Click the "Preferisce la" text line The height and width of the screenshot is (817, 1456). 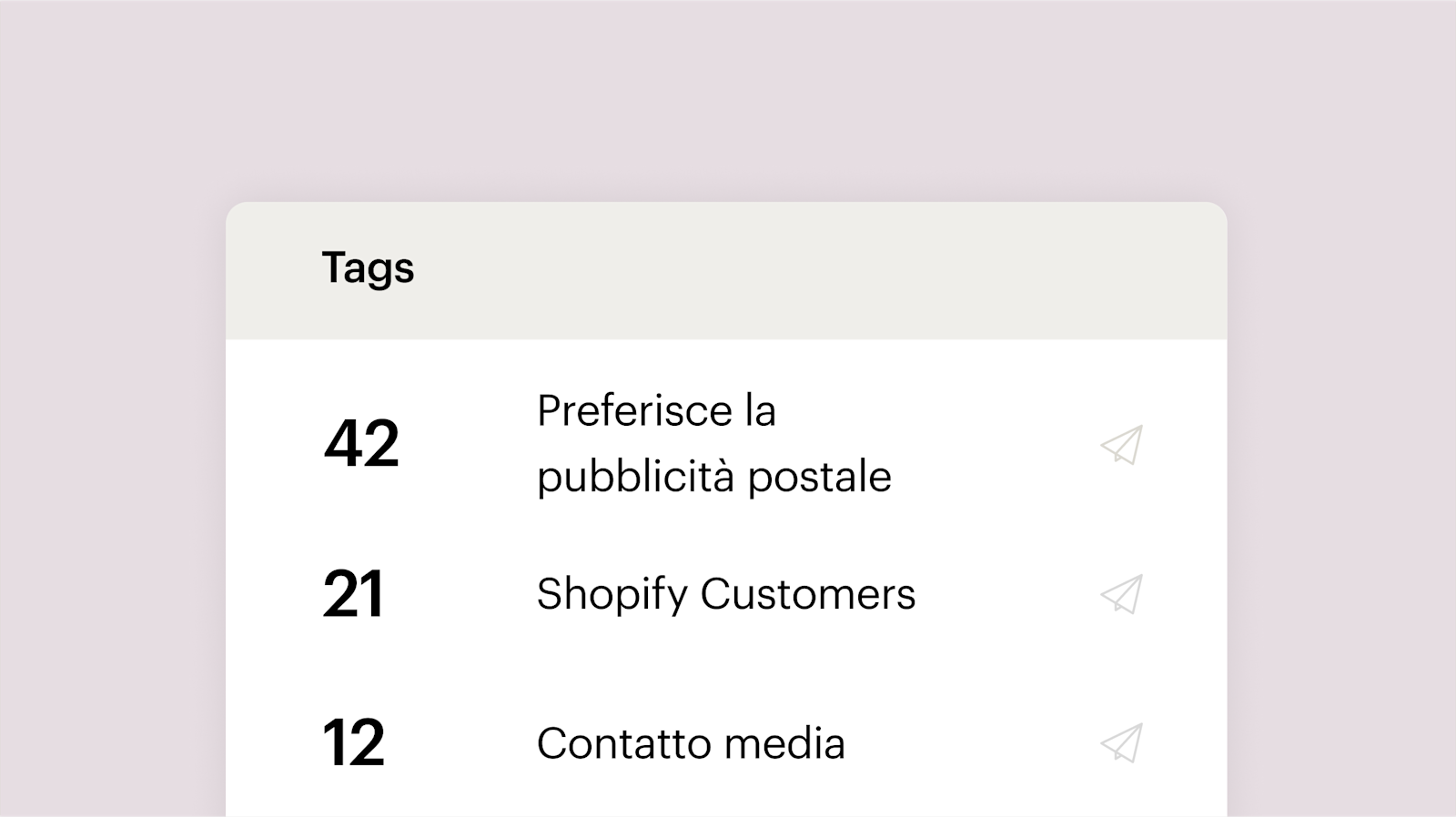[656, 411]
